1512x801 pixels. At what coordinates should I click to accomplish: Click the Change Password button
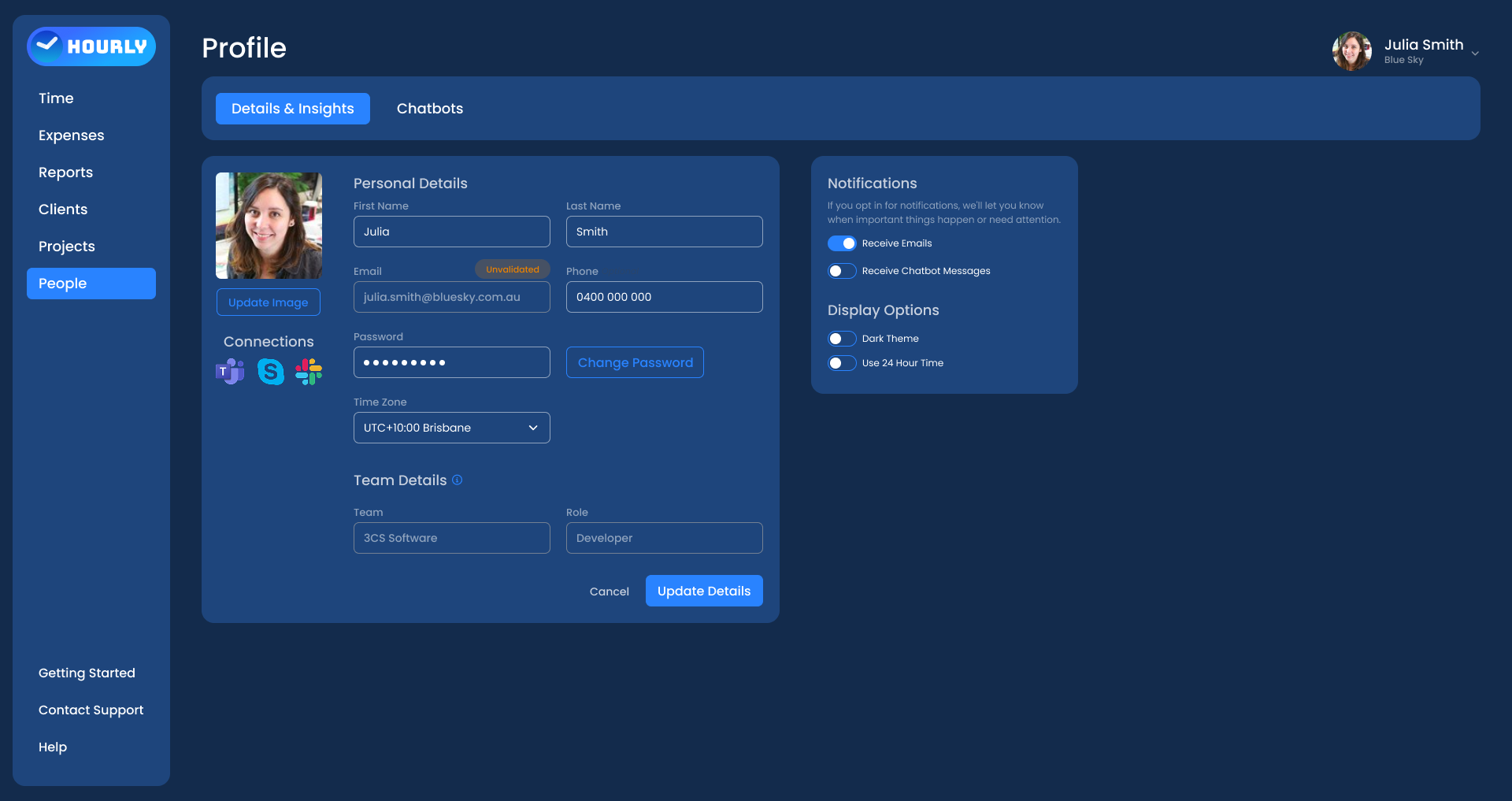tap(635, 362)
